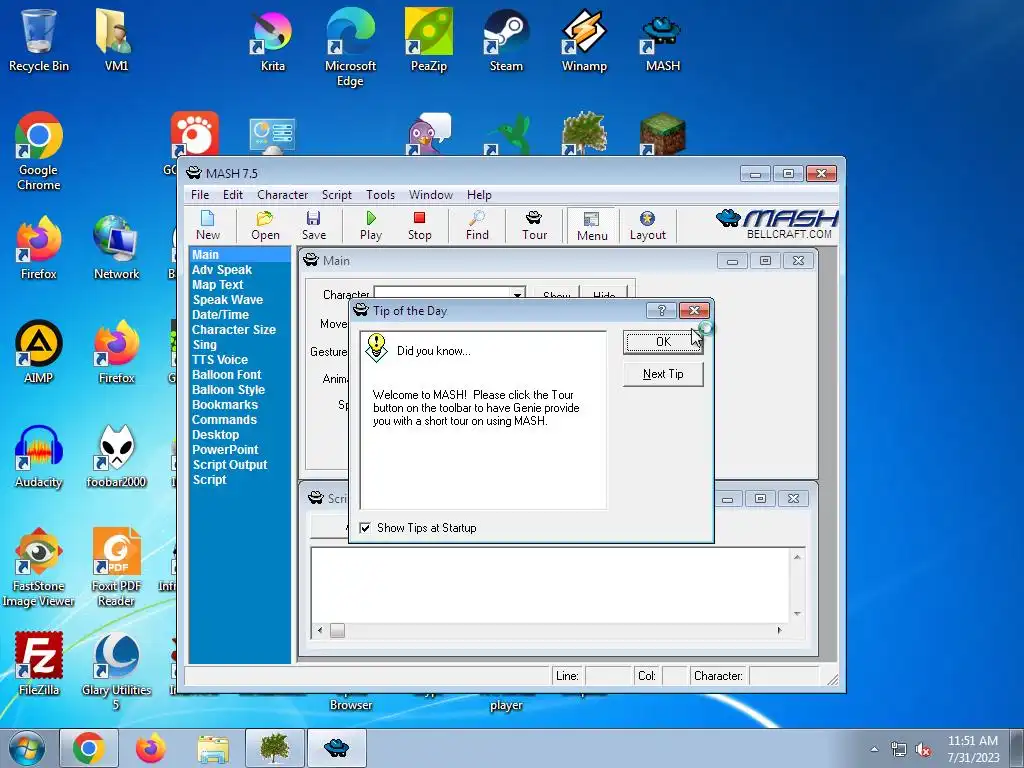Select Desktop in the sidebar

(x=216, y=435)
